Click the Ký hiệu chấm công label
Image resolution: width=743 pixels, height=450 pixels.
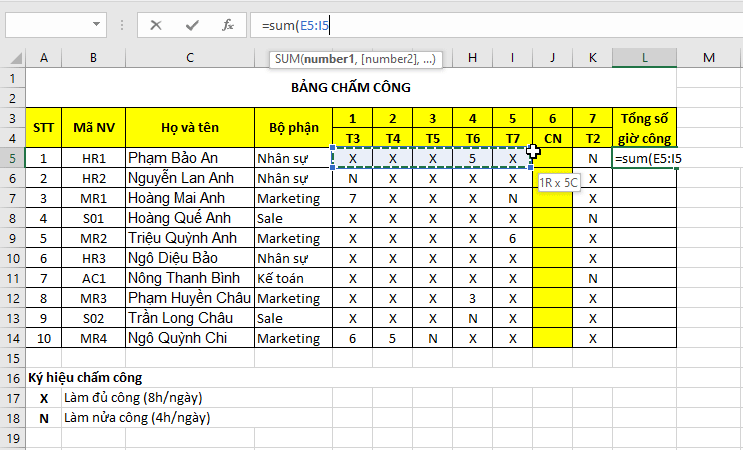(85, 378)
